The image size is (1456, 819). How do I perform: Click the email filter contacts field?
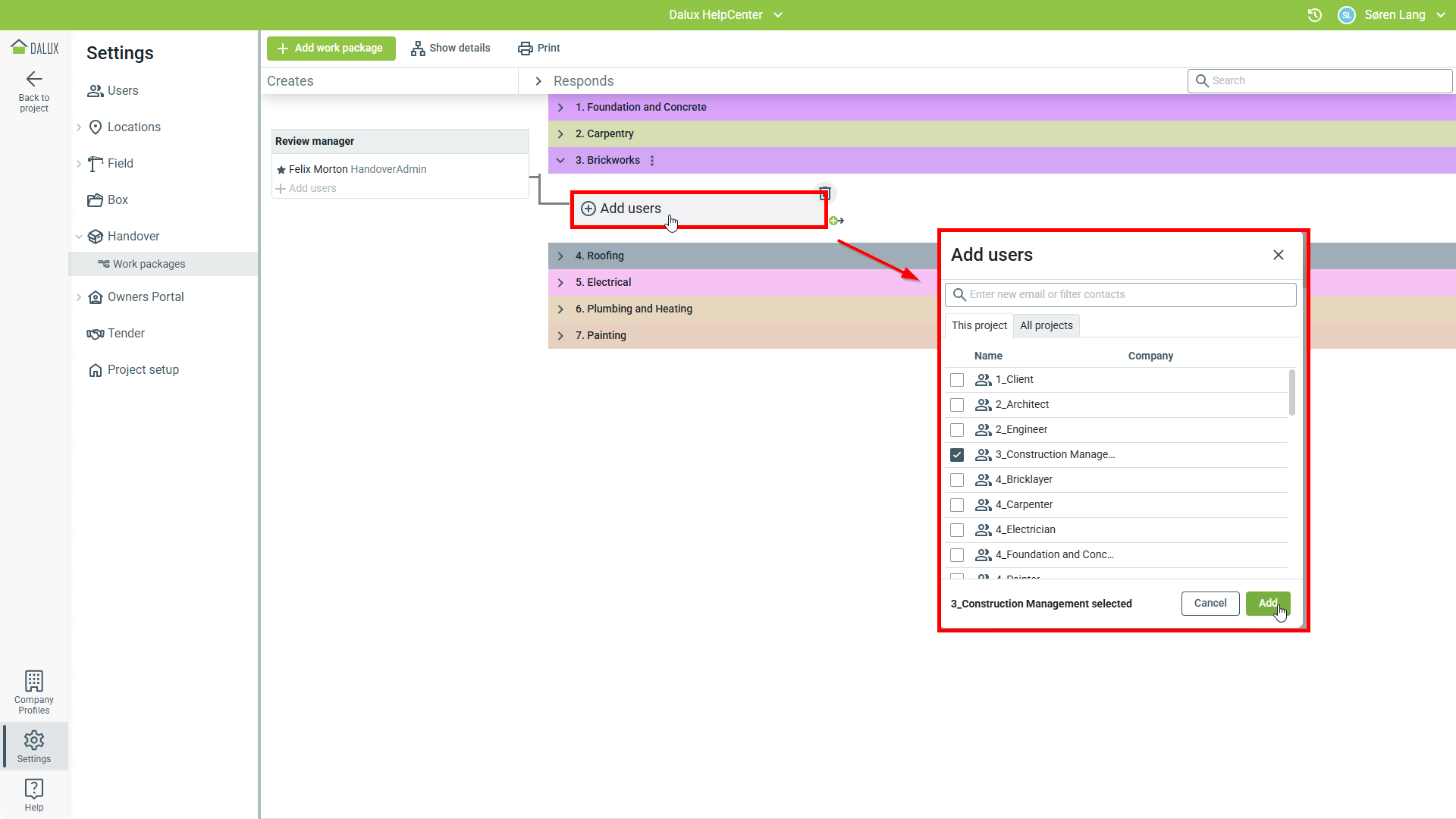(x=1122, y=295)
